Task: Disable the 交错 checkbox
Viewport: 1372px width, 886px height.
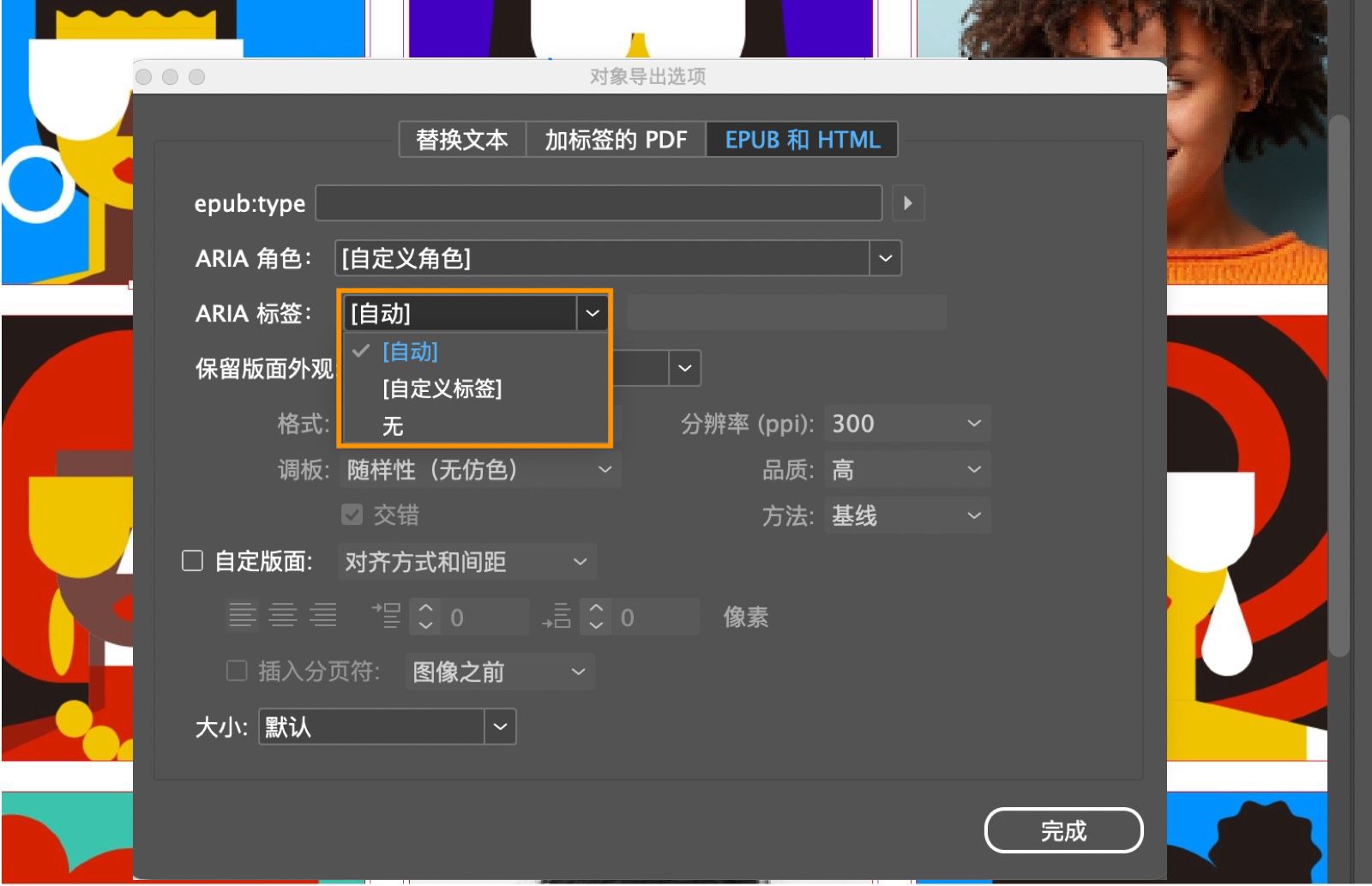Action: point(352,514)
